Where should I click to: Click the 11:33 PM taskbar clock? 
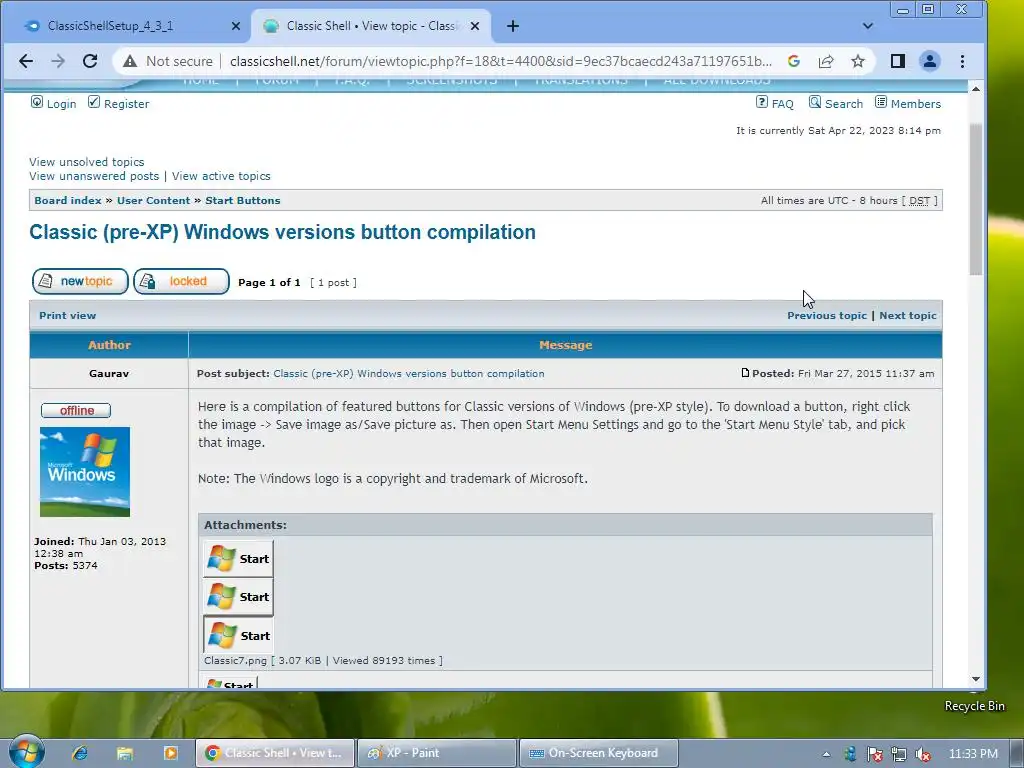pyautogui.click(x=973, y=754)
